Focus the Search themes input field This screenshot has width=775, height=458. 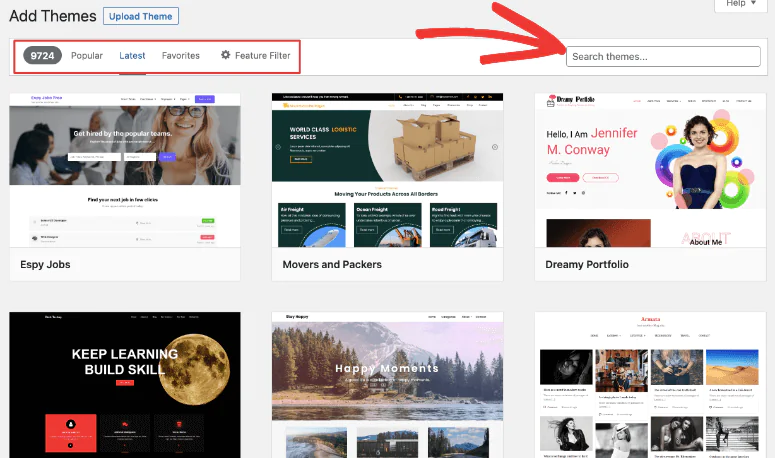663,56
